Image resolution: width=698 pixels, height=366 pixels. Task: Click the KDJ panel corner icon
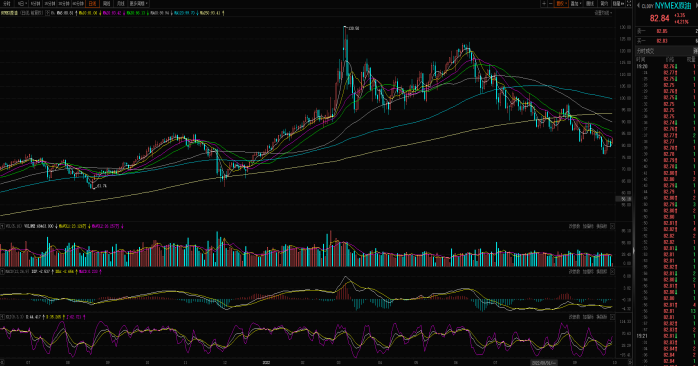[2, 317]
